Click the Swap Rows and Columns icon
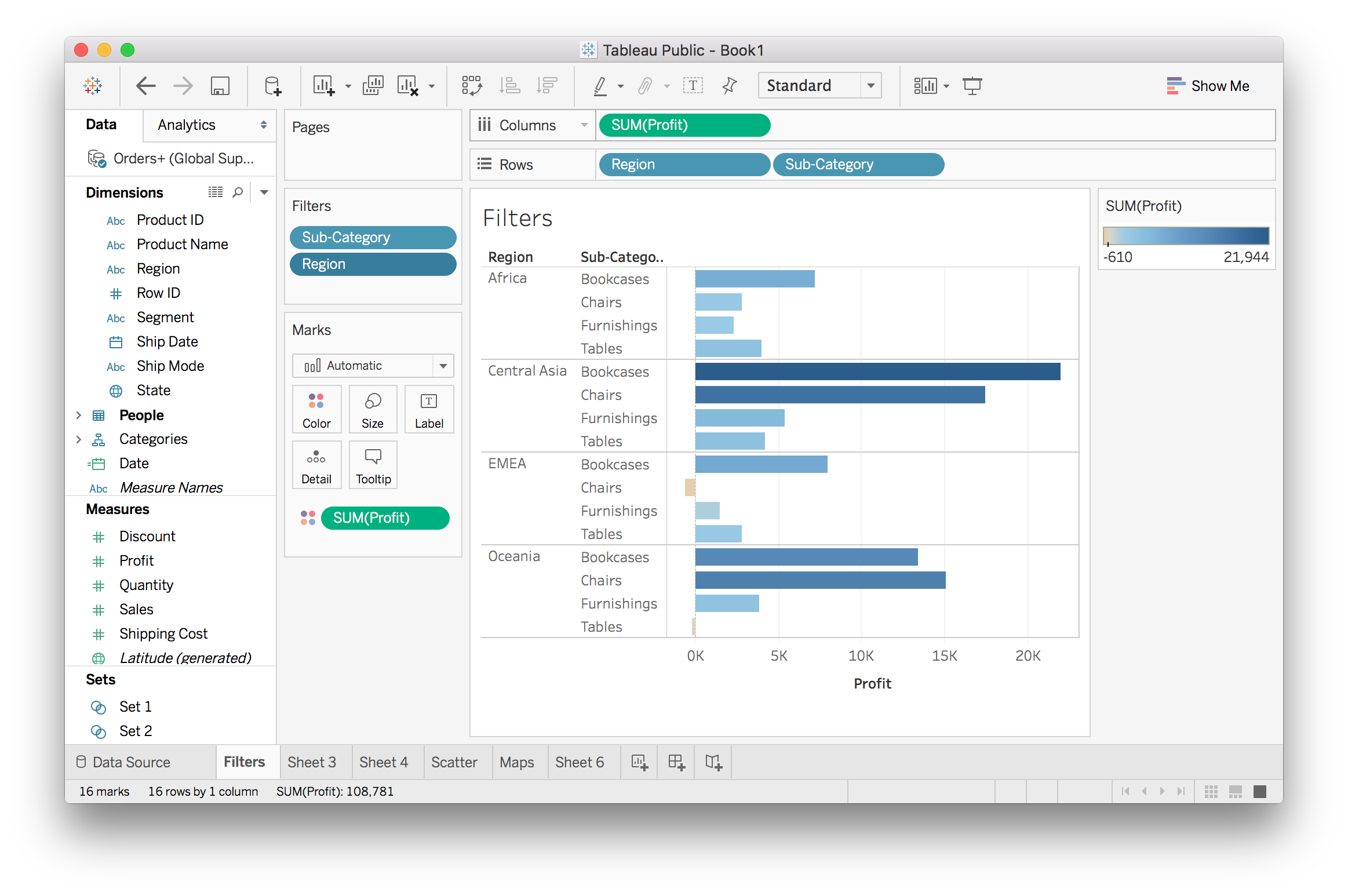Viewport: 1348px width, 896px height. (x=472, y=86)
